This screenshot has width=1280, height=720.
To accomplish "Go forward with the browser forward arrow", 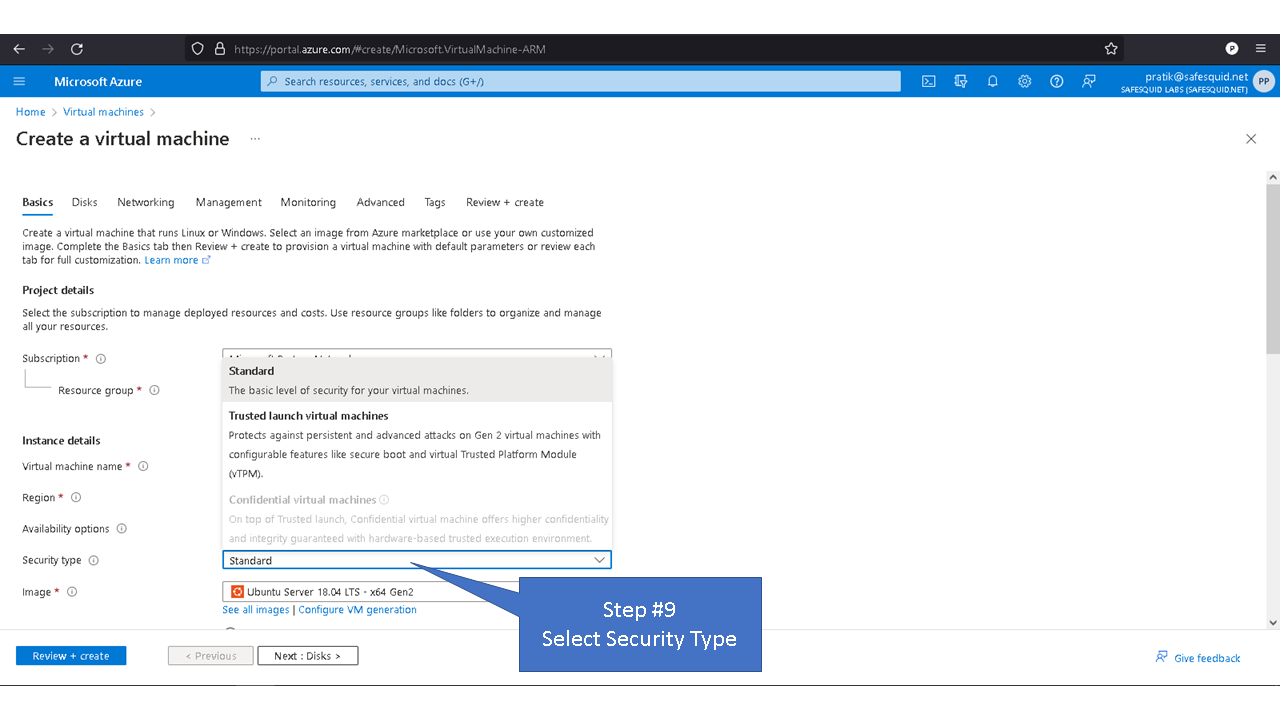I will click(x=48, y=48).
